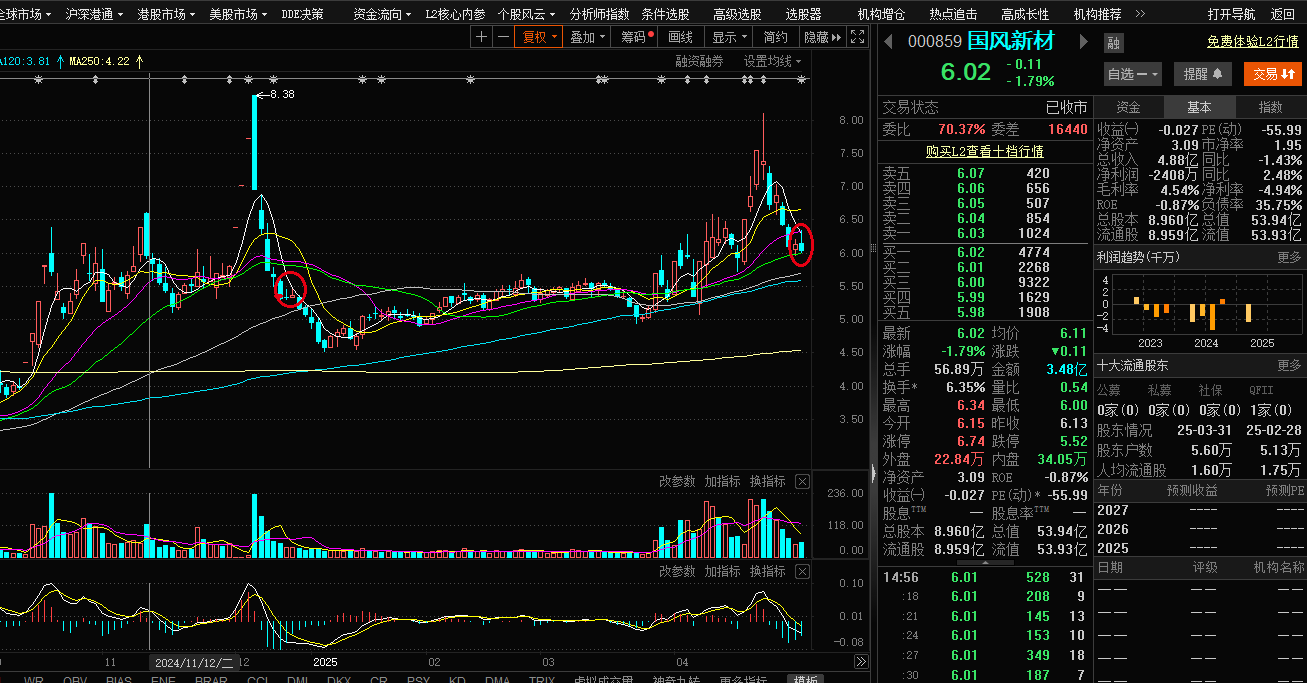Follow the 免费体验L2行情 link
This screenshot has height=683, width=1307.
click(x=1253, y=42)
